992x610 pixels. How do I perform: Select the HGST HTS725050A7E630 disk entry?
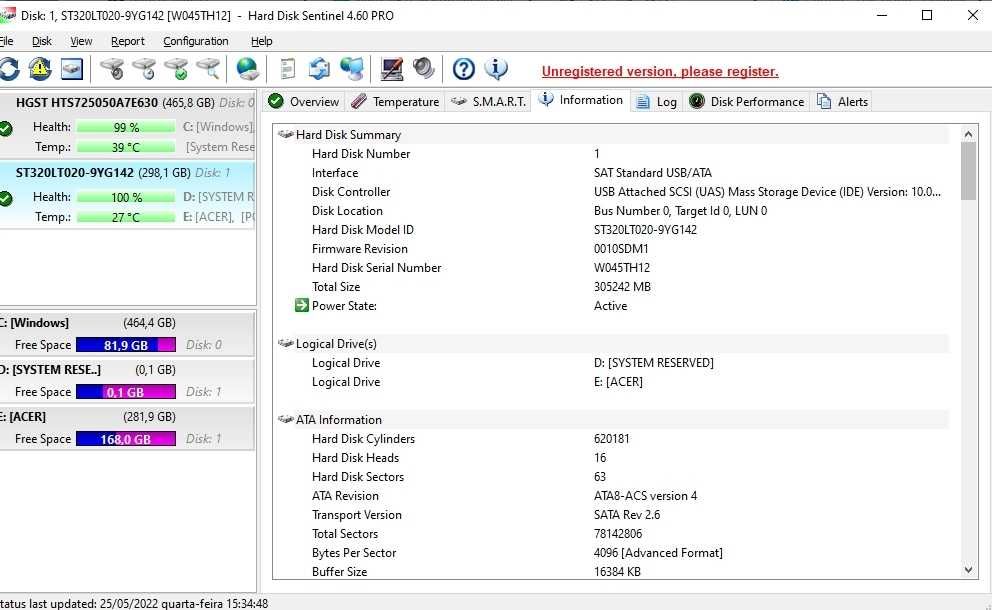coord(127,125)
